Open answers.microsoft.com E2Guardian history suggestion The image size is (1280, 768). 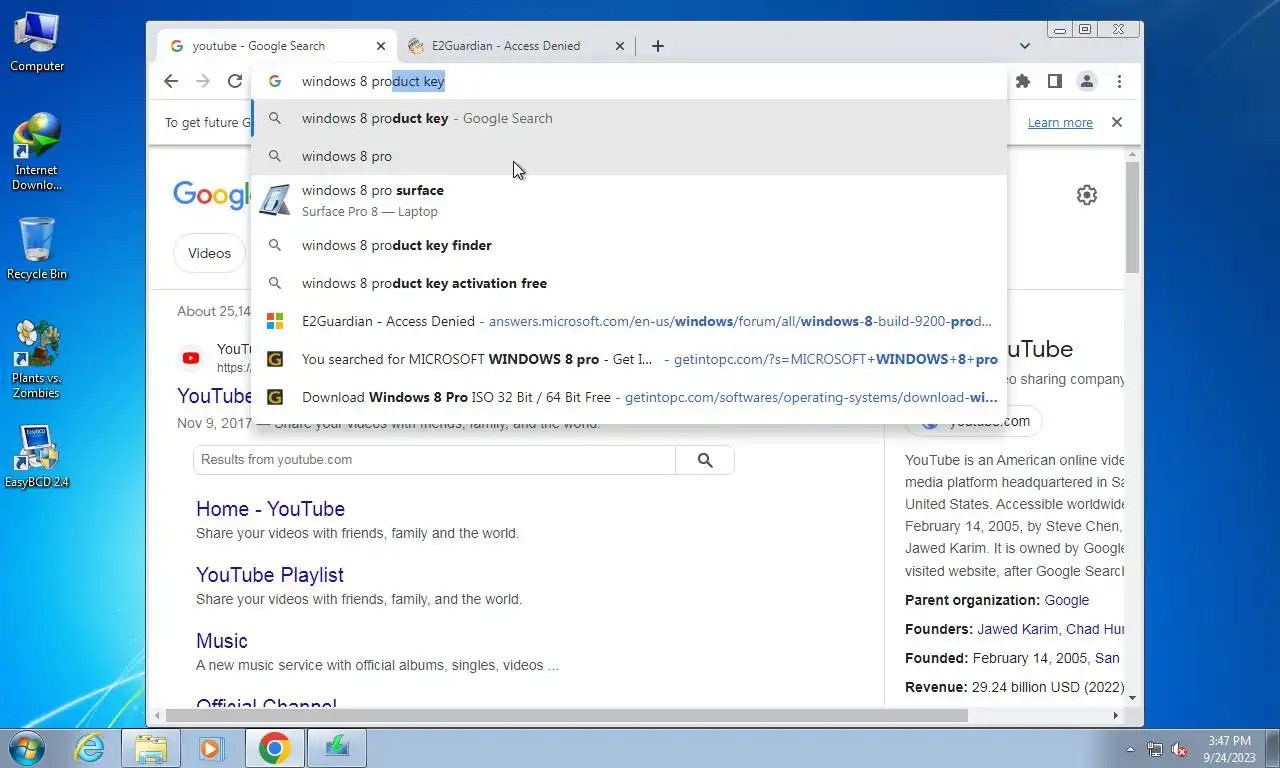(x=629, y=321)
